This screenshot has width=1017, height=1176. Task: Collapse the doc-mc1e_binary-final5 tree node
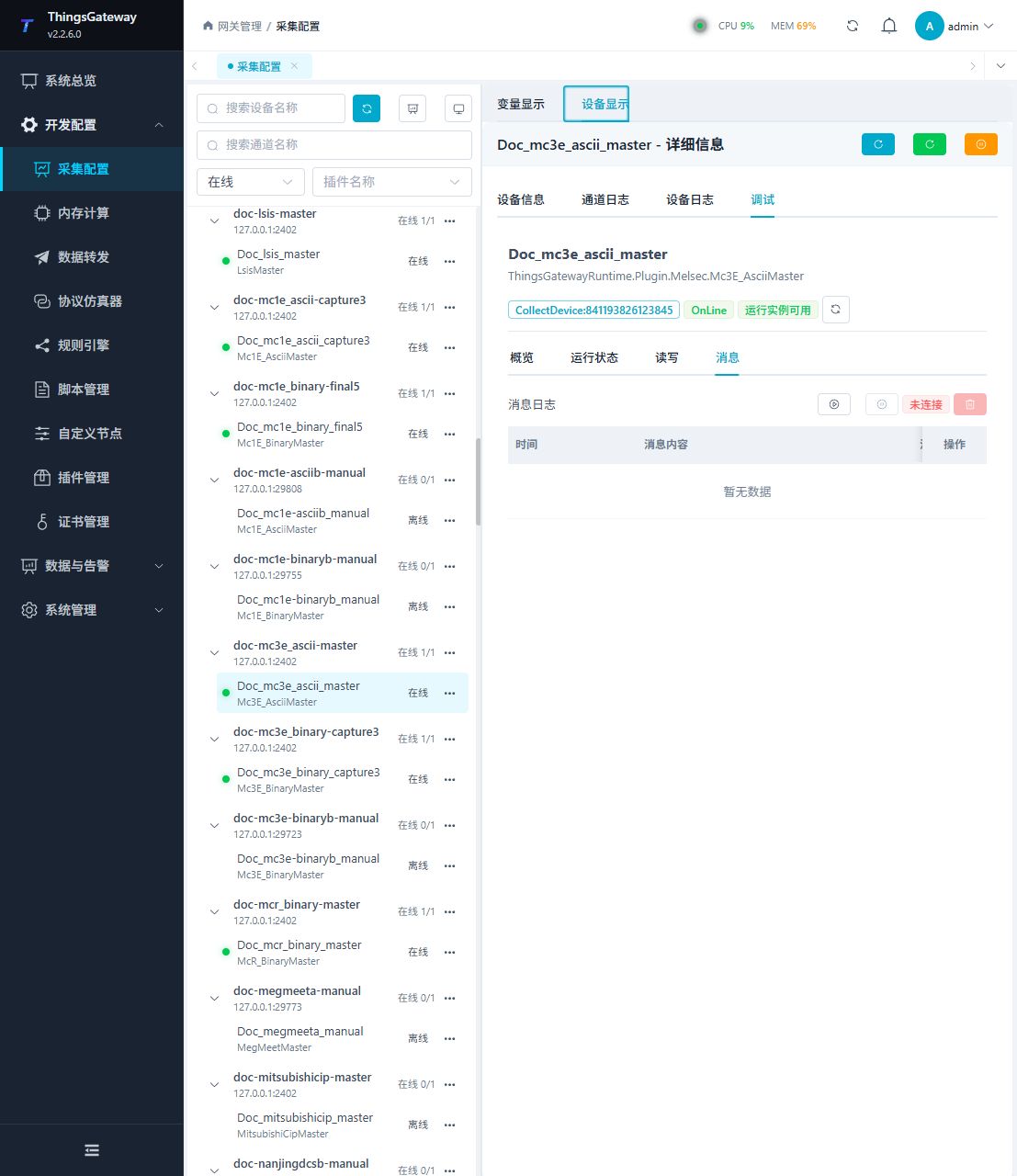(214, 393)
